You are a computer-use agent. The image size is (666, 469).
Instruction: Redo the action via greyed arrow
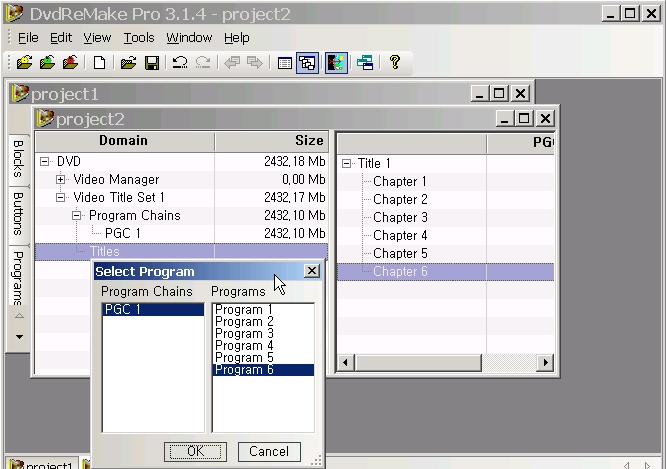[203, 62]
